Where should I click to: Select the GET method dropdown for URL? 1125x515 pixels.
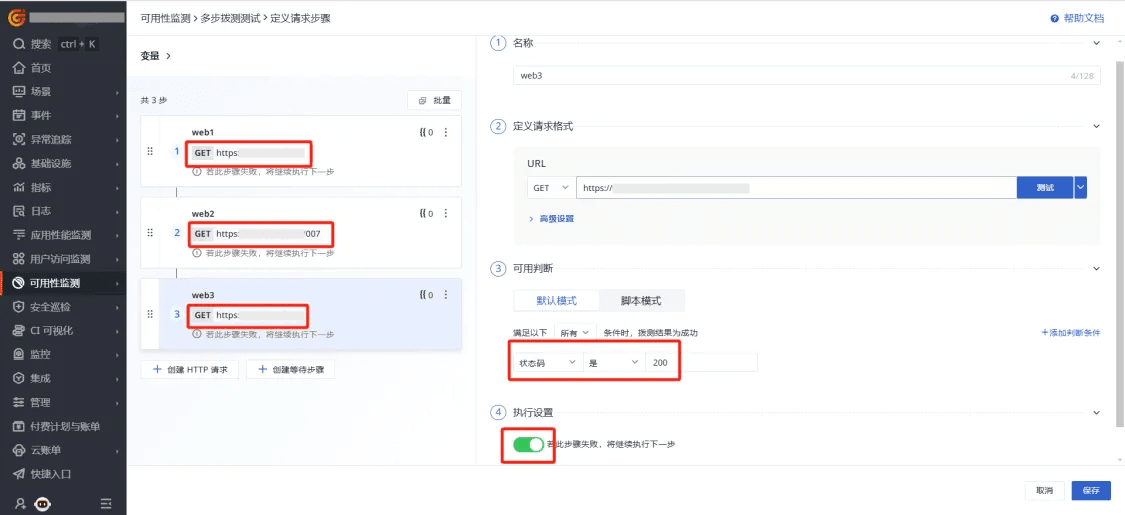tap(551, 187)
